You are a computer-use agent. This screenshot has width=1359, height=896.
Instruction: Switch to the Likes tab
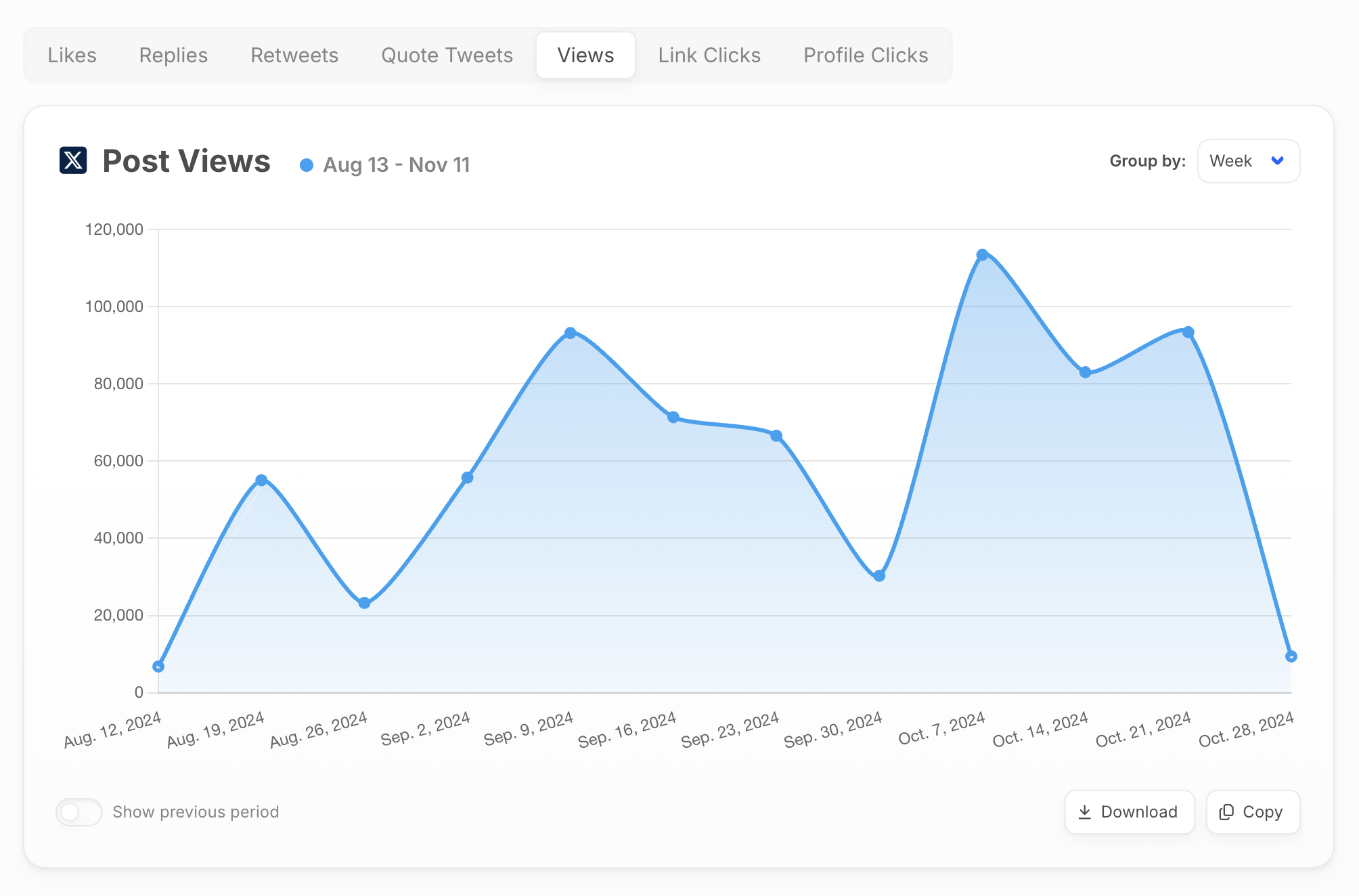pos(72,55)
